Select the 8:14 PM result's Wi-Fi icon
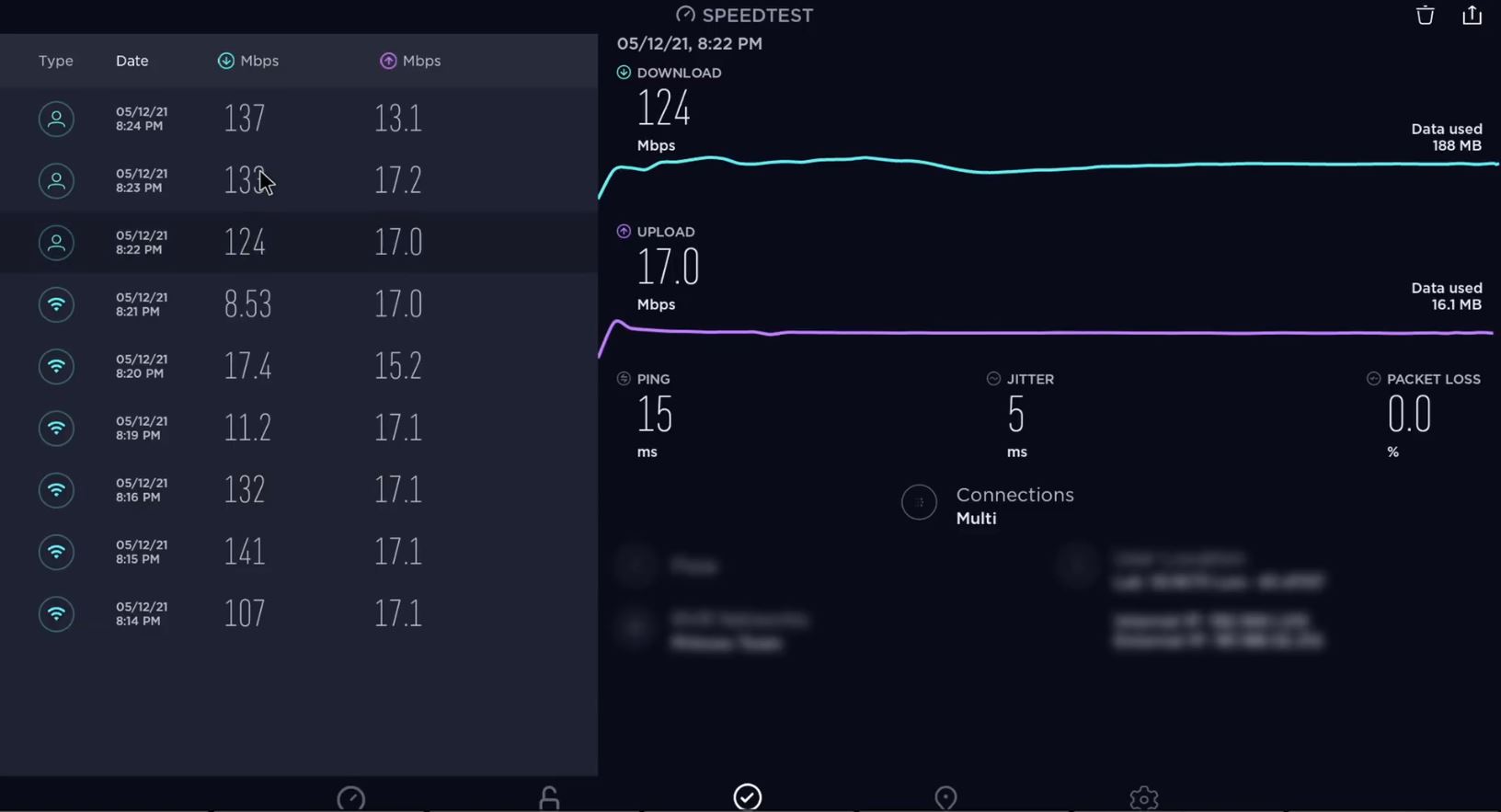1501x812 pixels. pyautogui.click(x=56, y=613)
